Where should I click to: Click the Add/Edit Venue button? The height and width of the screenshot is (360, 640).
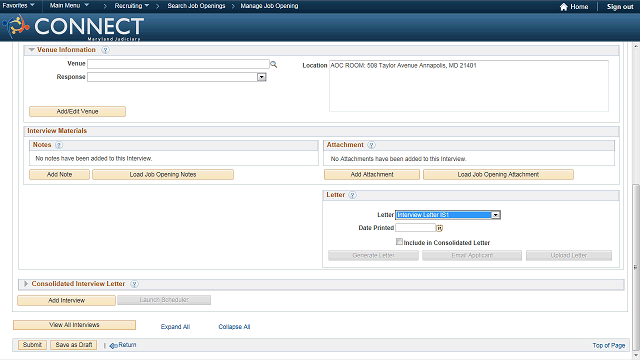pyautogui.click(x=78, y=111)
